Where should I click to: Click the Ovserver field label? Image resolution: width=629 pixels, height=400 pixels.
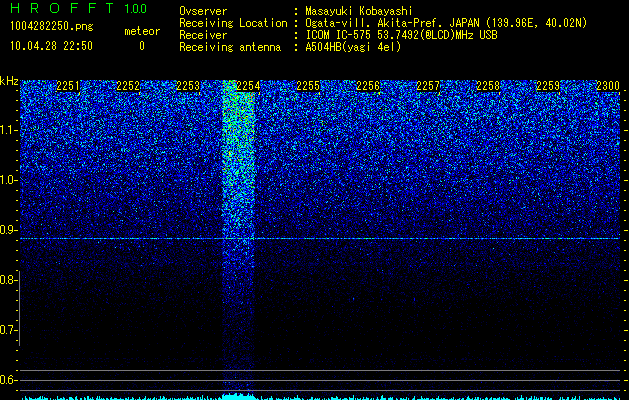pyautogui.click(x=203, y=11)
